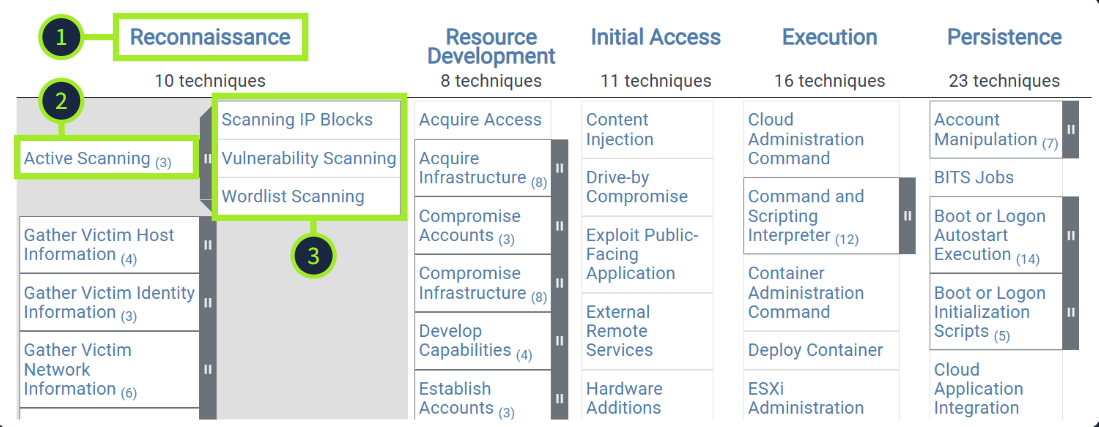Image resolution: width=1099 pixels, height=427 pixels.
Task: Open the Deploy Container technique
Action: point(815,350)
